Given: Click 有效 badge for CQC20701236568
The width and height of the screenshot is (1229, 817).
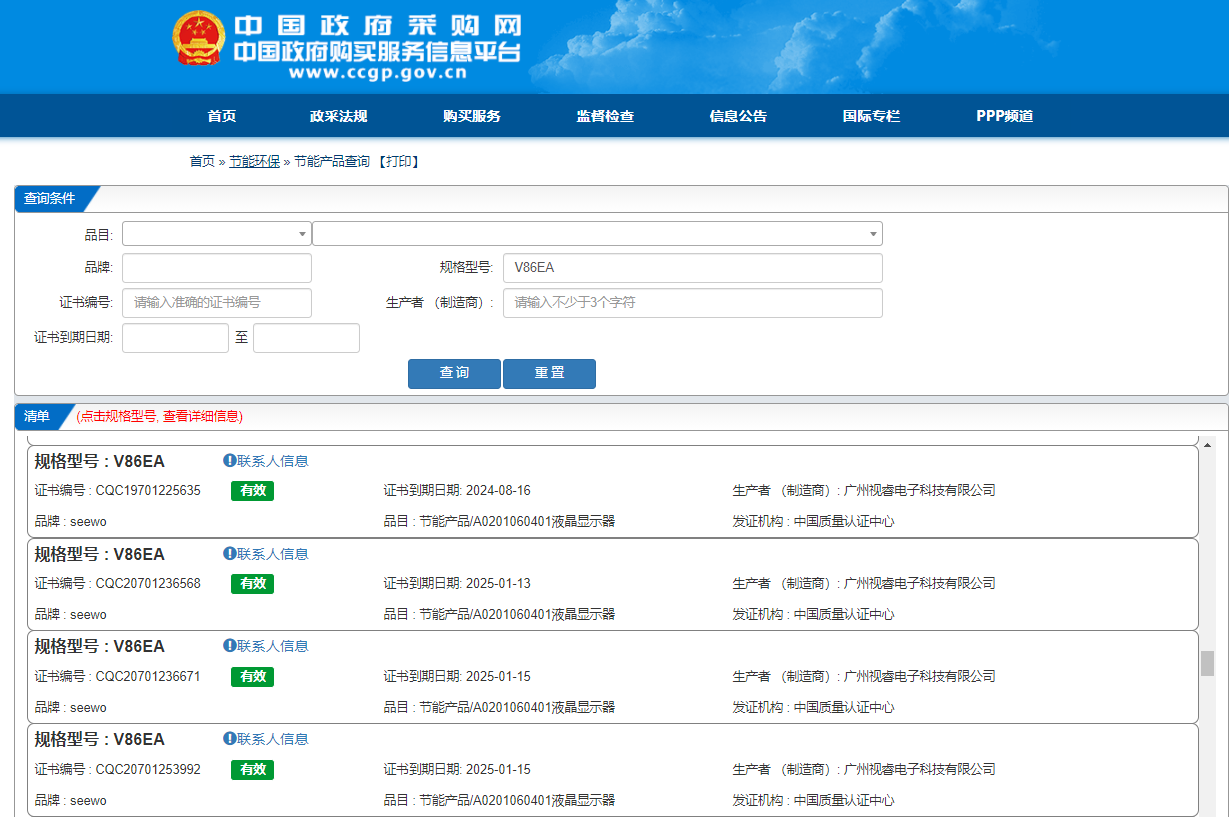Looking at the screenshot, I should coord(252,584).
